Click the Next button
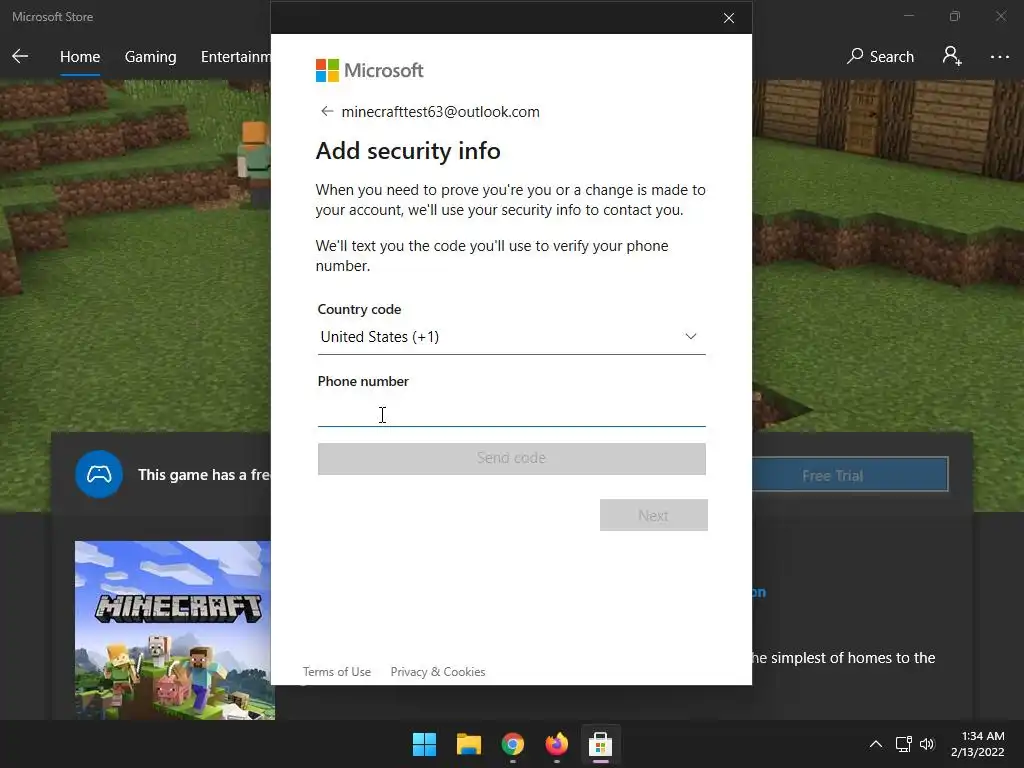The image size is (1024, 768). pos(653,515)
